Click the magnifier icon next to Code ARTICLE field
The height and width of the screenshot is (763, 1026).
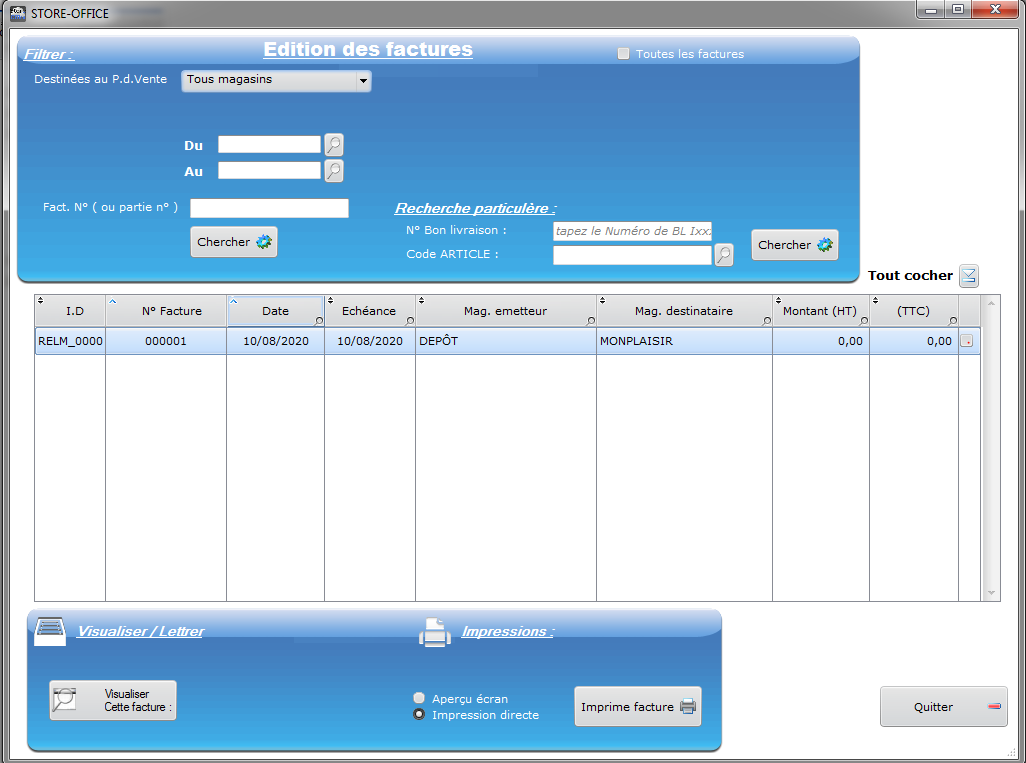[x=723, y=255]
